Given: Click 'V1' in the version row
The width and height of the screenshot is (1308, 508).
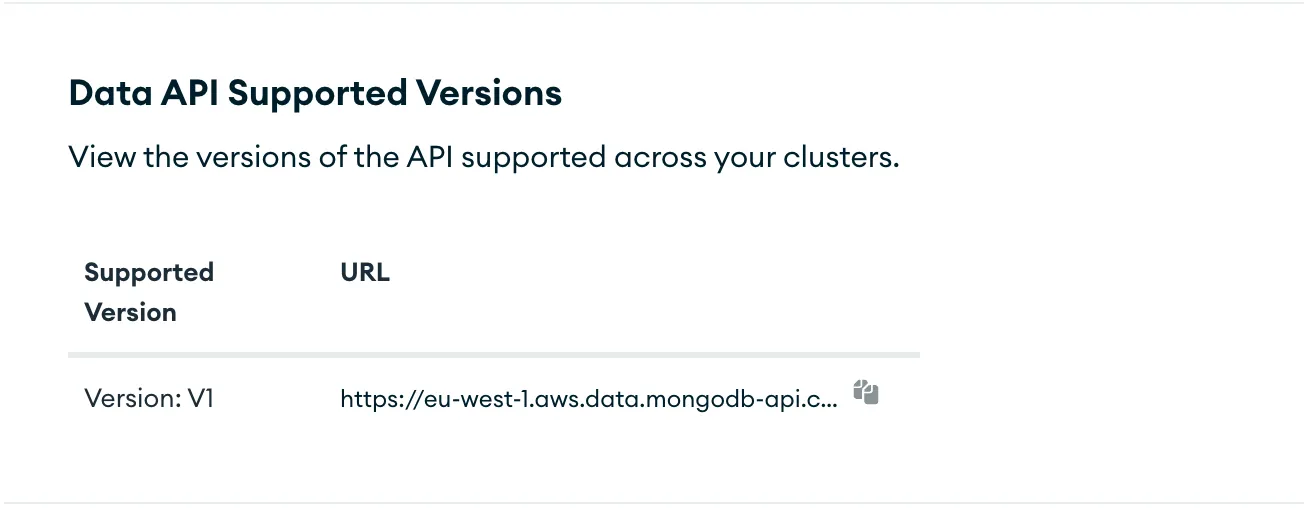Looking at the screenshot, I should tap(201, 399).
